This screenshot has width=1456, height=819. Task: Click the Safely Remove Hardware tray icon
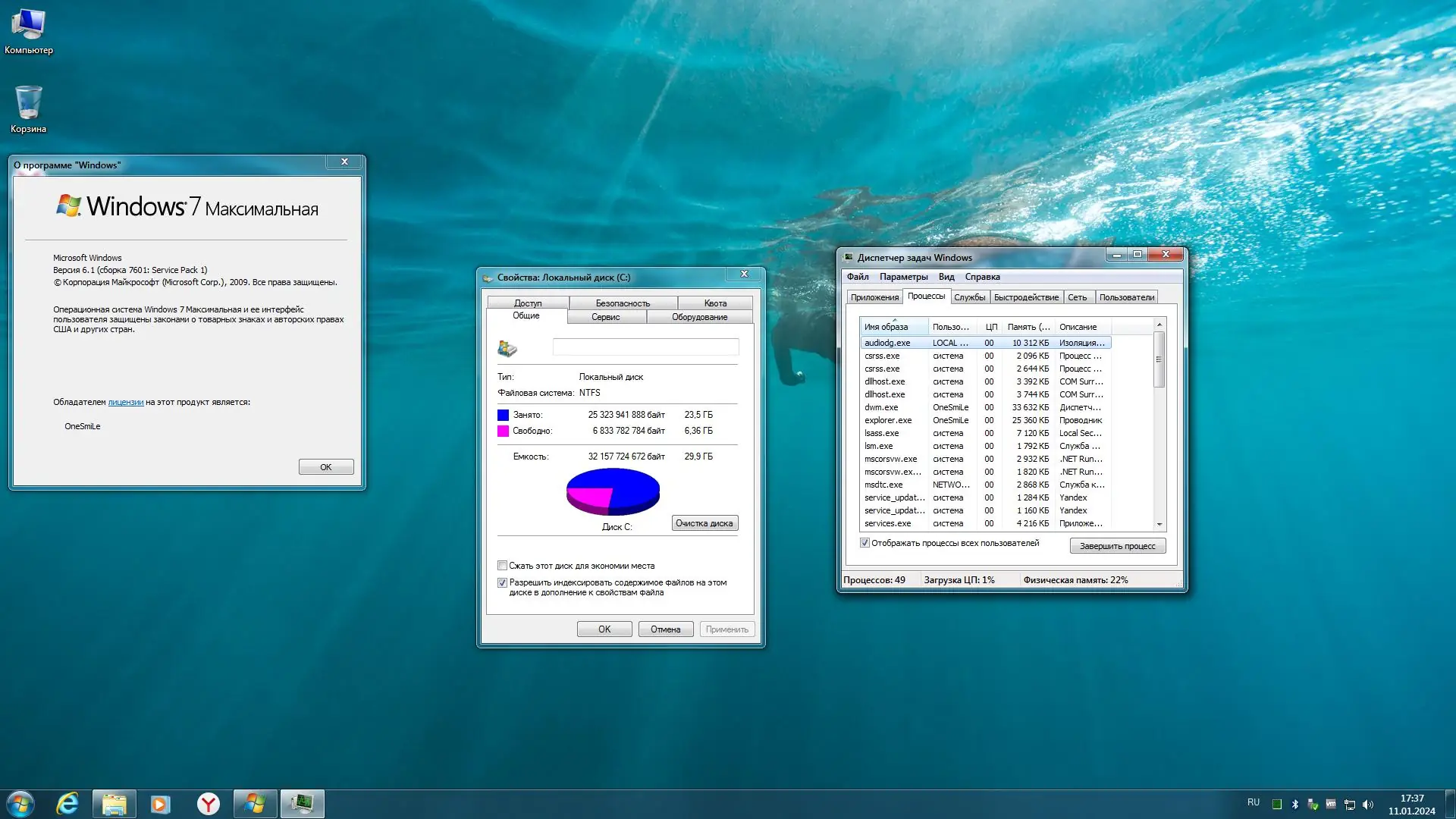click(x=1313, y=805)
